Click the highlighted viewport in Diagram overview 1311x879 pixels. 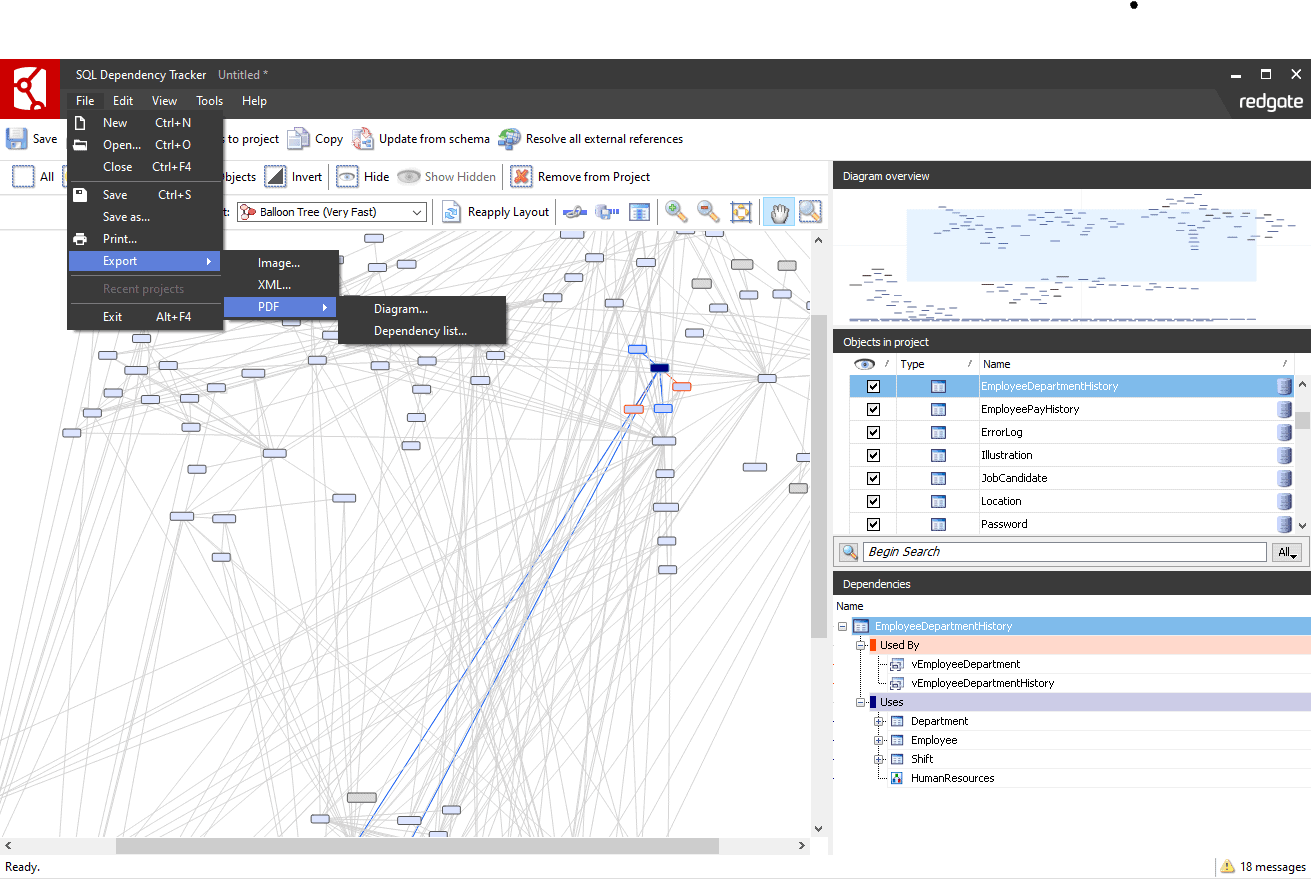click(1081, 245)
